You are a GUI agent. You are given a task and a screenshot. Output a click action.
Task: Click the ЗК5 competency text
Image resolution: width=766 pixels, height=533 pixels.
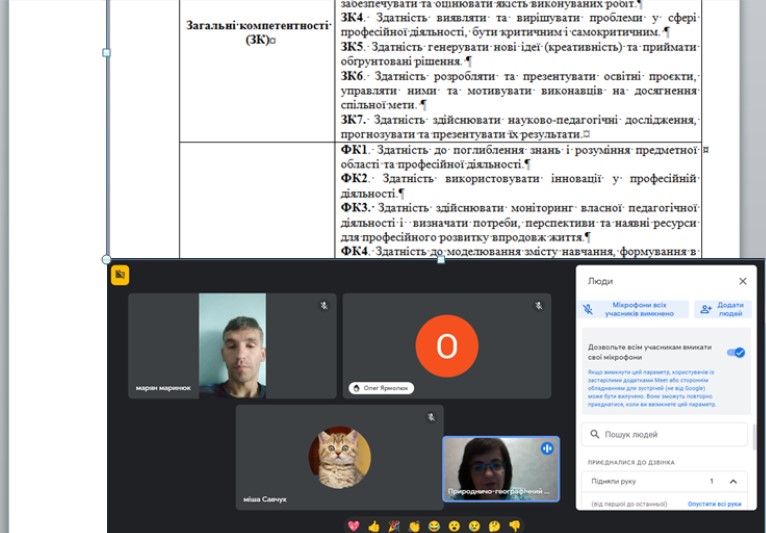(518, 54)
